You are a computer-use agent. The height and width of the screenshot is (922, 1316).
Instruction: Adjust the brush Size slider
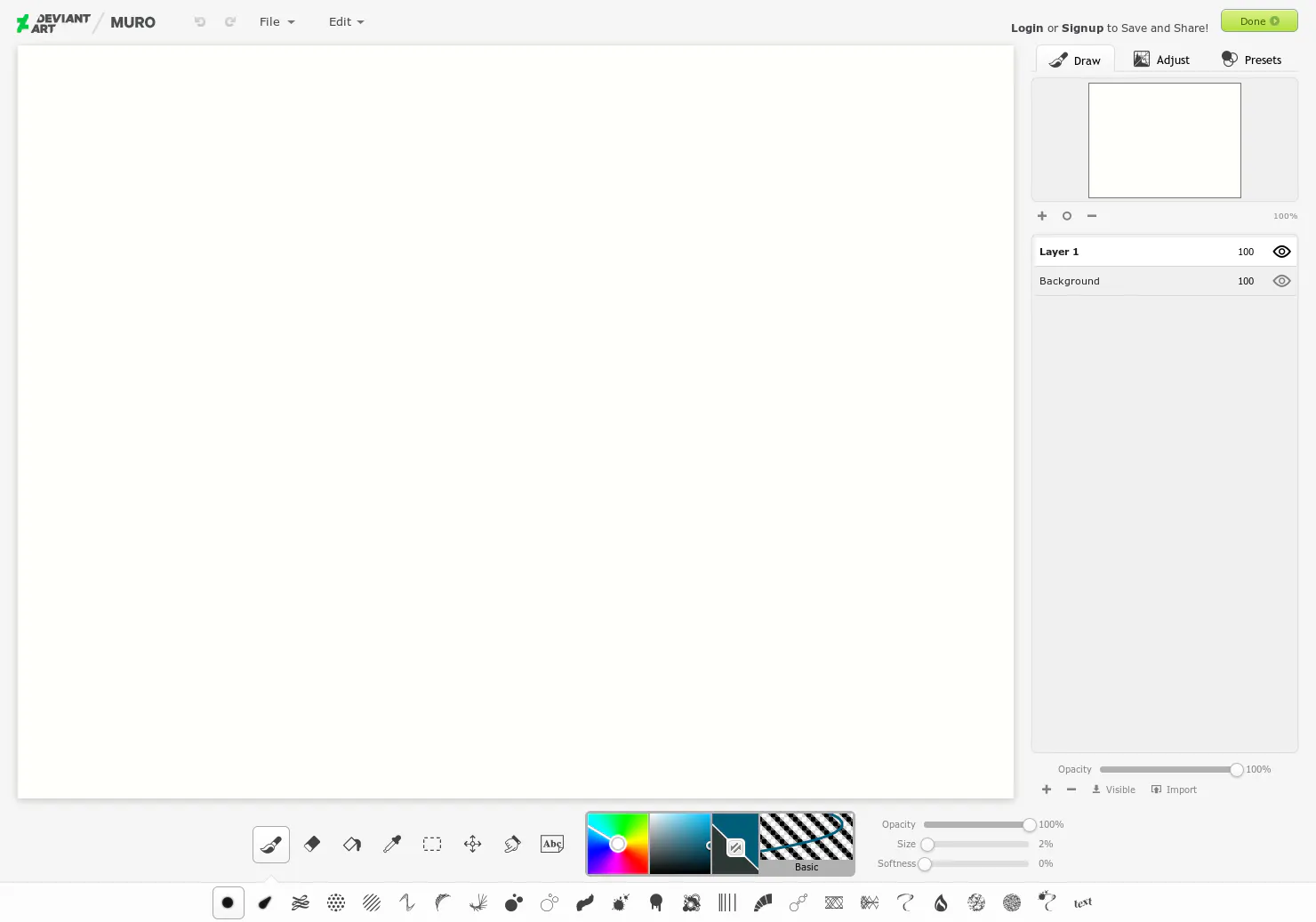pyautogui.click(x=976, y=844)
